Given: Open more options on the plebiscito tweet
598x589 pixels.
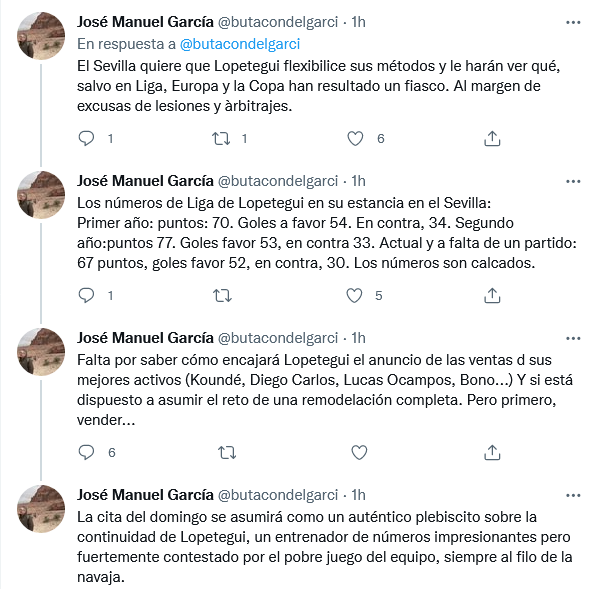Looking at the screenshot, I should [x=573, y=496].
